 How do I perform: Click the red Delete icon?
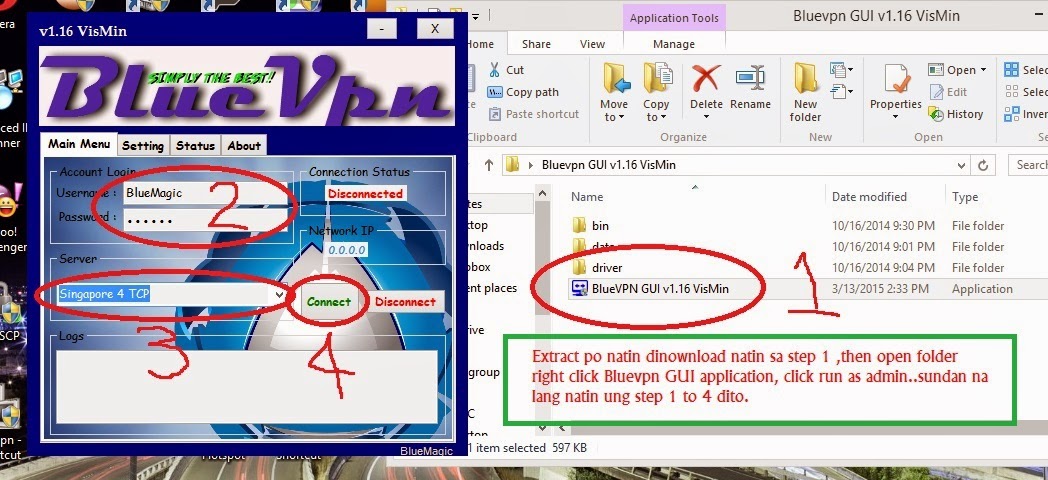click(706, 79)
